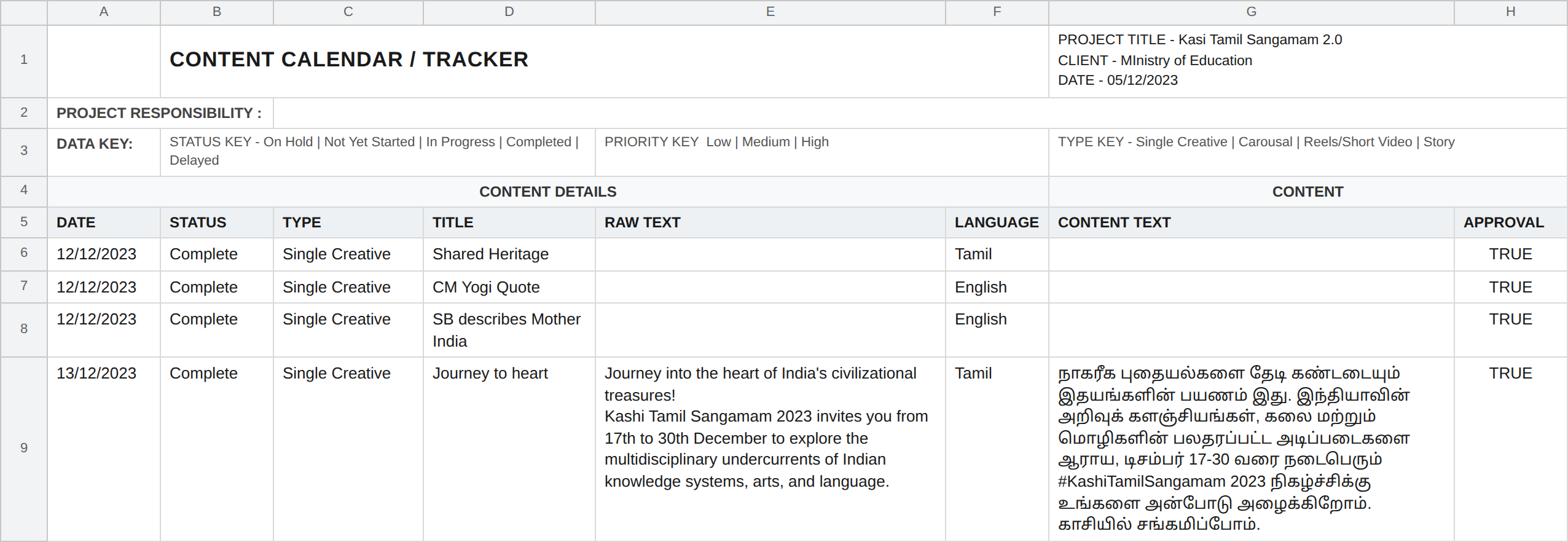Select column A header
1568x542 pixels.
tap(104, 12)
